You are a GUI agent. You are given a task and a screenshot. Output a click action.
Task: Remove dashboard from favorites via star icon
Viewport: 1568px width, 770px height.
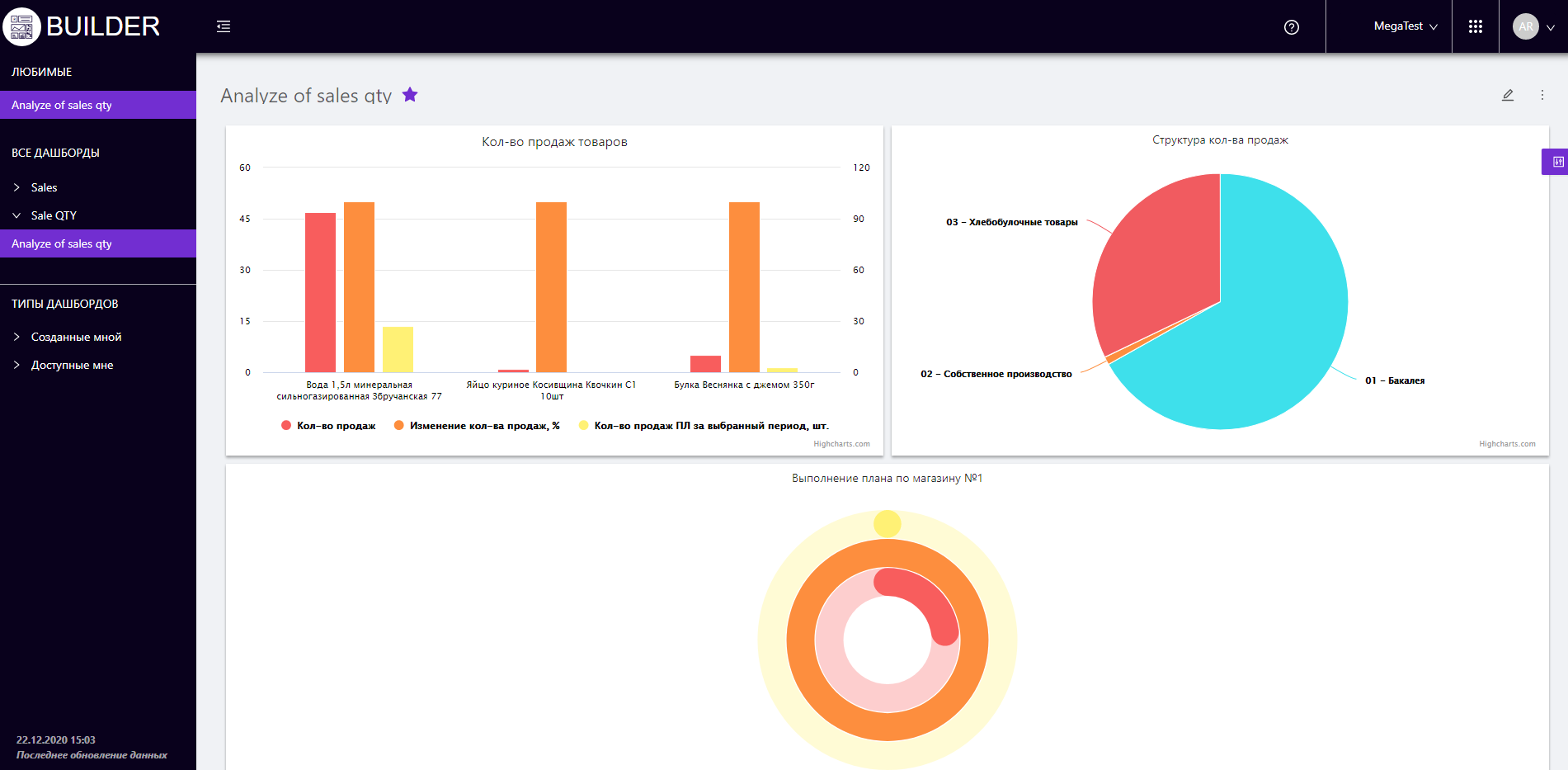click(410, 95)
